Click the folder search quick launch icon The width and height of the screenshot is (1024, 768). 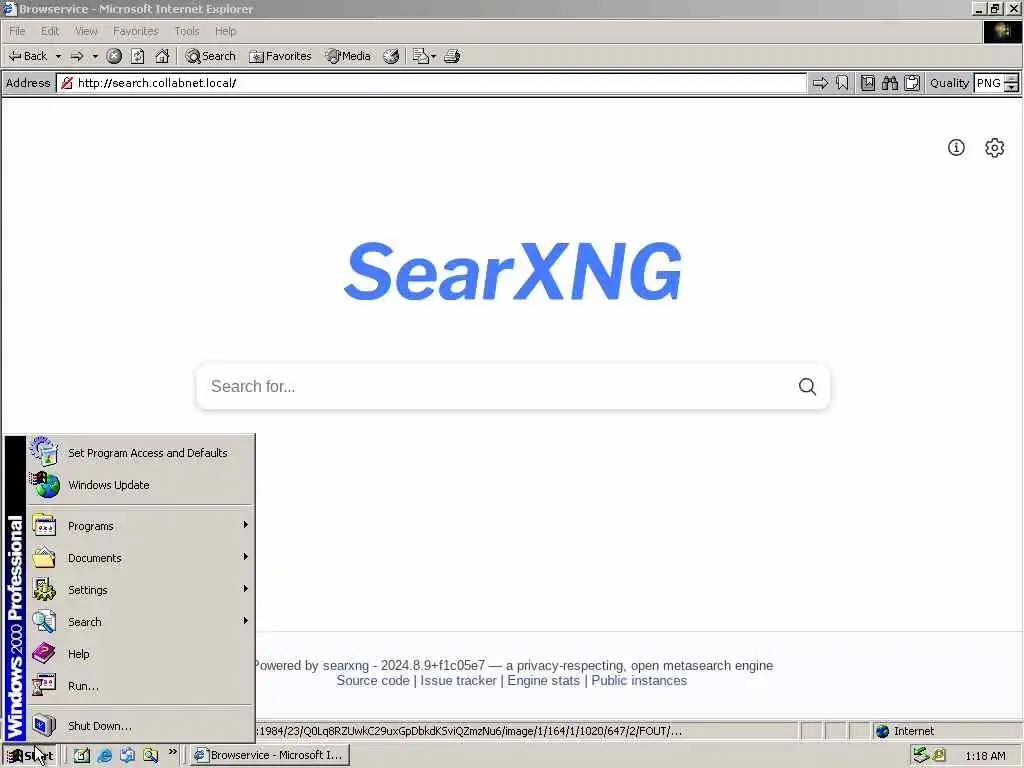(151, 756)
